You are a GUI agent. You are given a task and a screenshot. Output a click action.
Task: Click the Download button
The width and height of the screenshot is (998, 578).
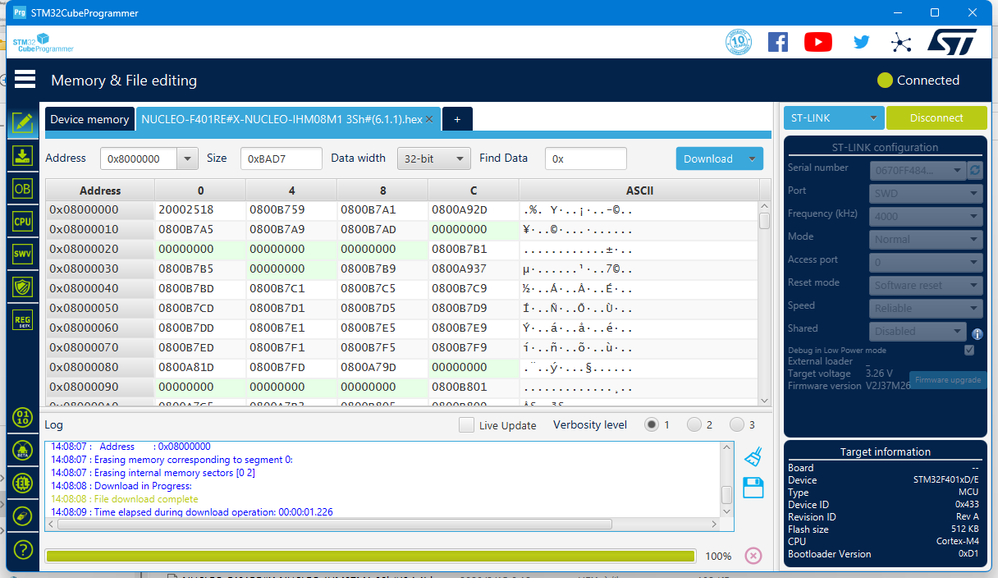708,159
